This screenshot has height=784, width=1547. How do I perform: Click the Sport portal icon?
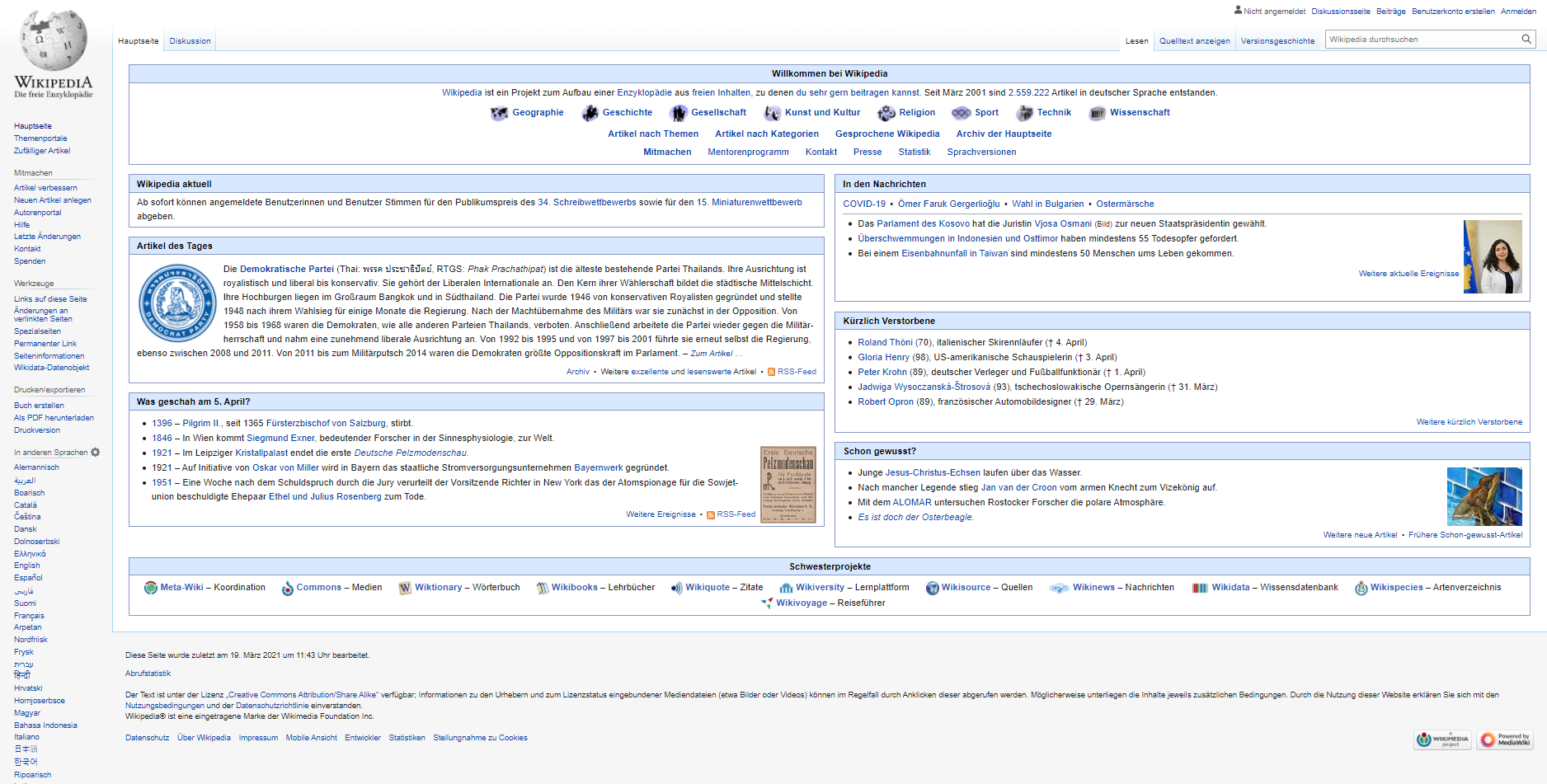(961, 113)
